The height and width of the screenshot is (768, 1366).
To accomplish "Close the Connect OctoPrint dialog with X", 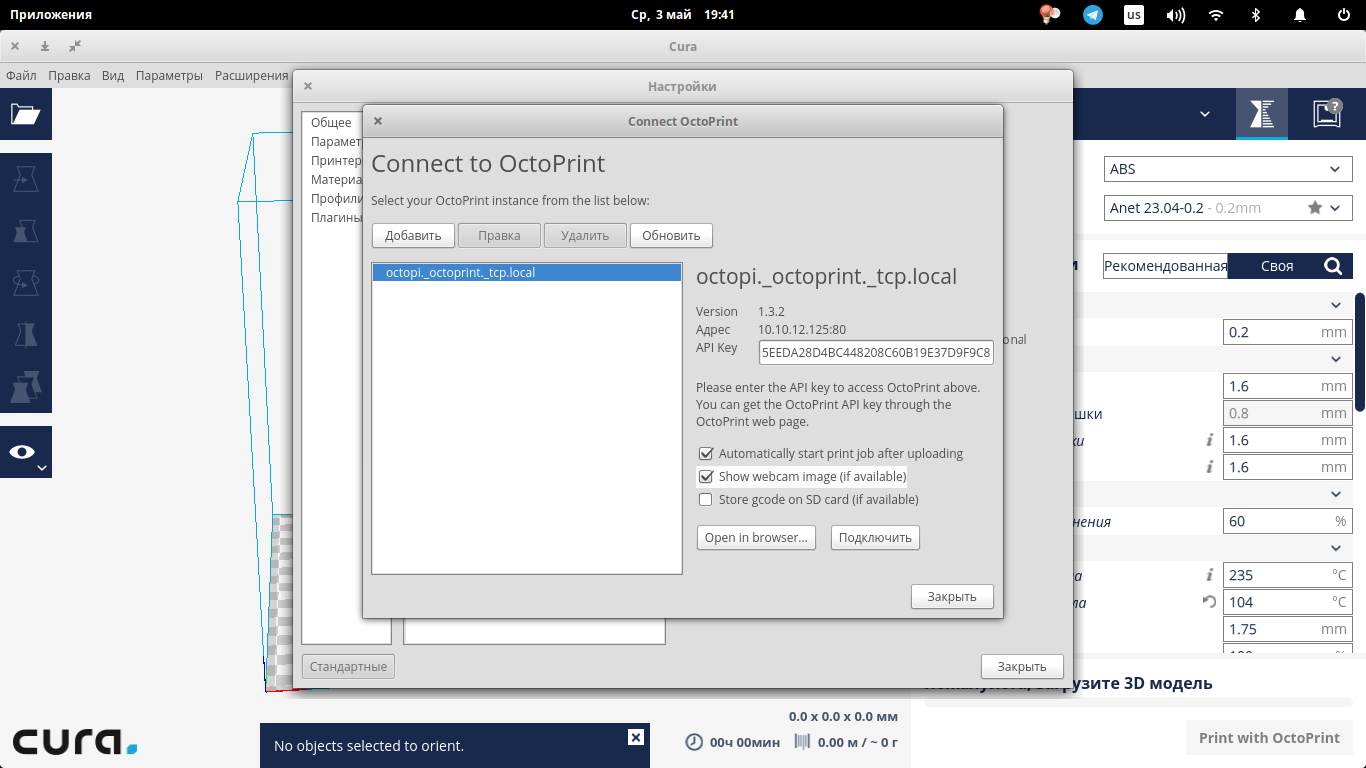I will pyautogui.click(x=378, y=121).
